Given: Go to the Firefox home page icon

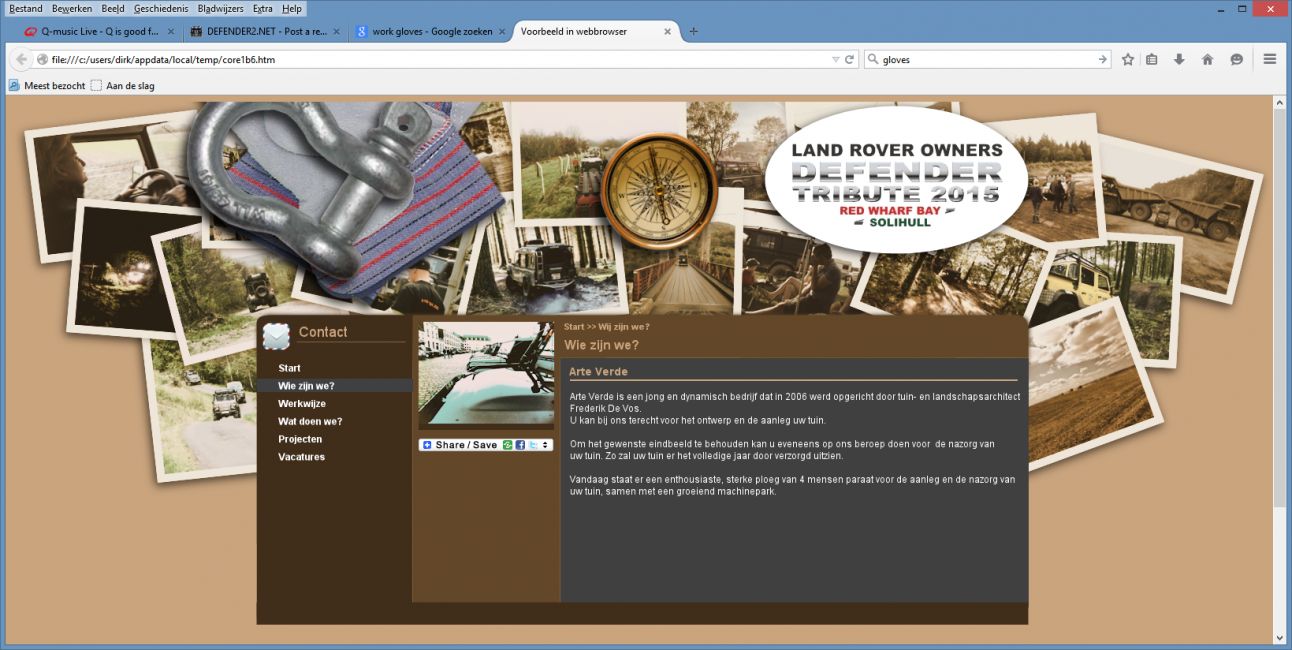Looking at the screenshot, I should tap(1207, 60).
